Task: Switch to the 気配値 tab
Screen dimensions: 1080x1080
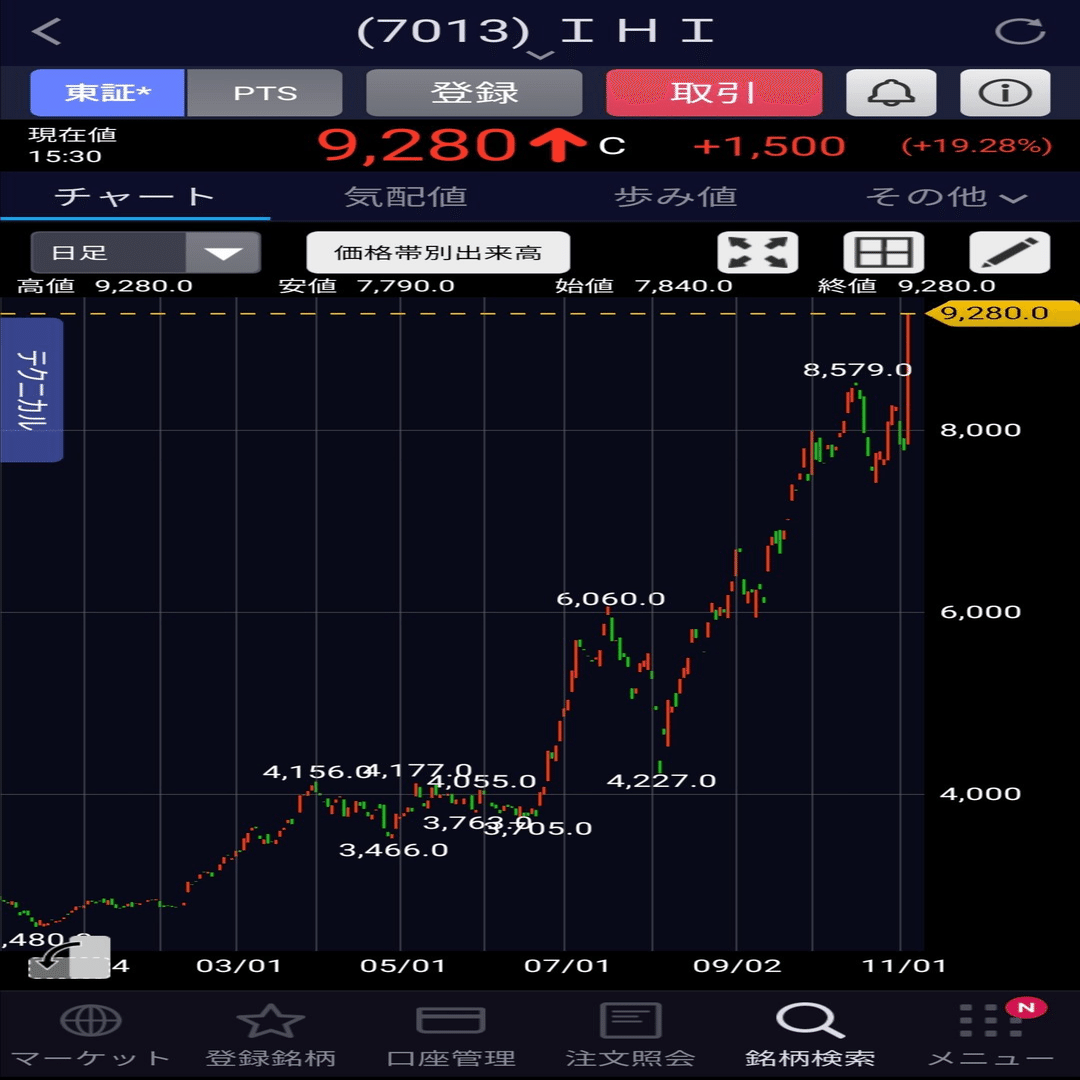Action: (x=406, y=197)
